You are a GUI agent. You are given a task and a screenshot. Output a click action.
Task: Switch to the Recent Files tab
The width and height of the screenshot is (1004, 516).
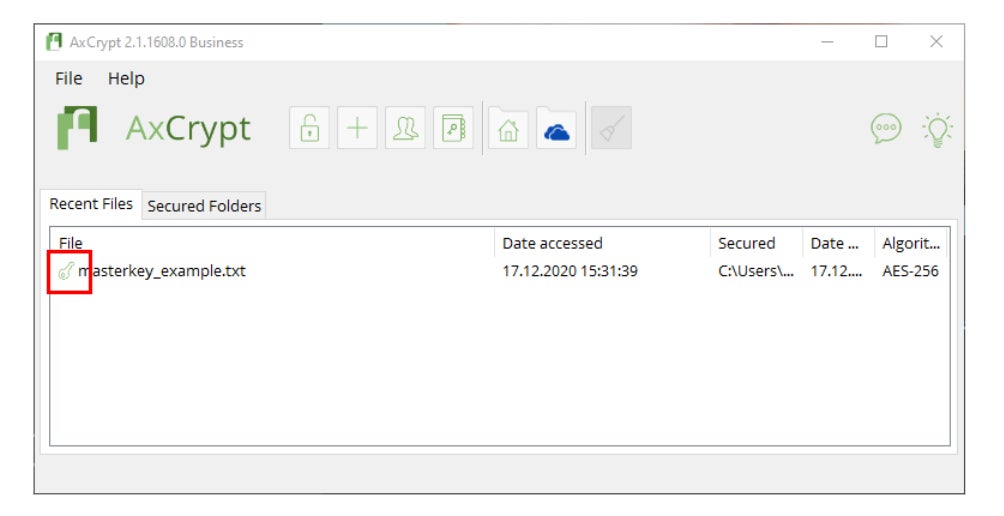[x=91, y=204]
